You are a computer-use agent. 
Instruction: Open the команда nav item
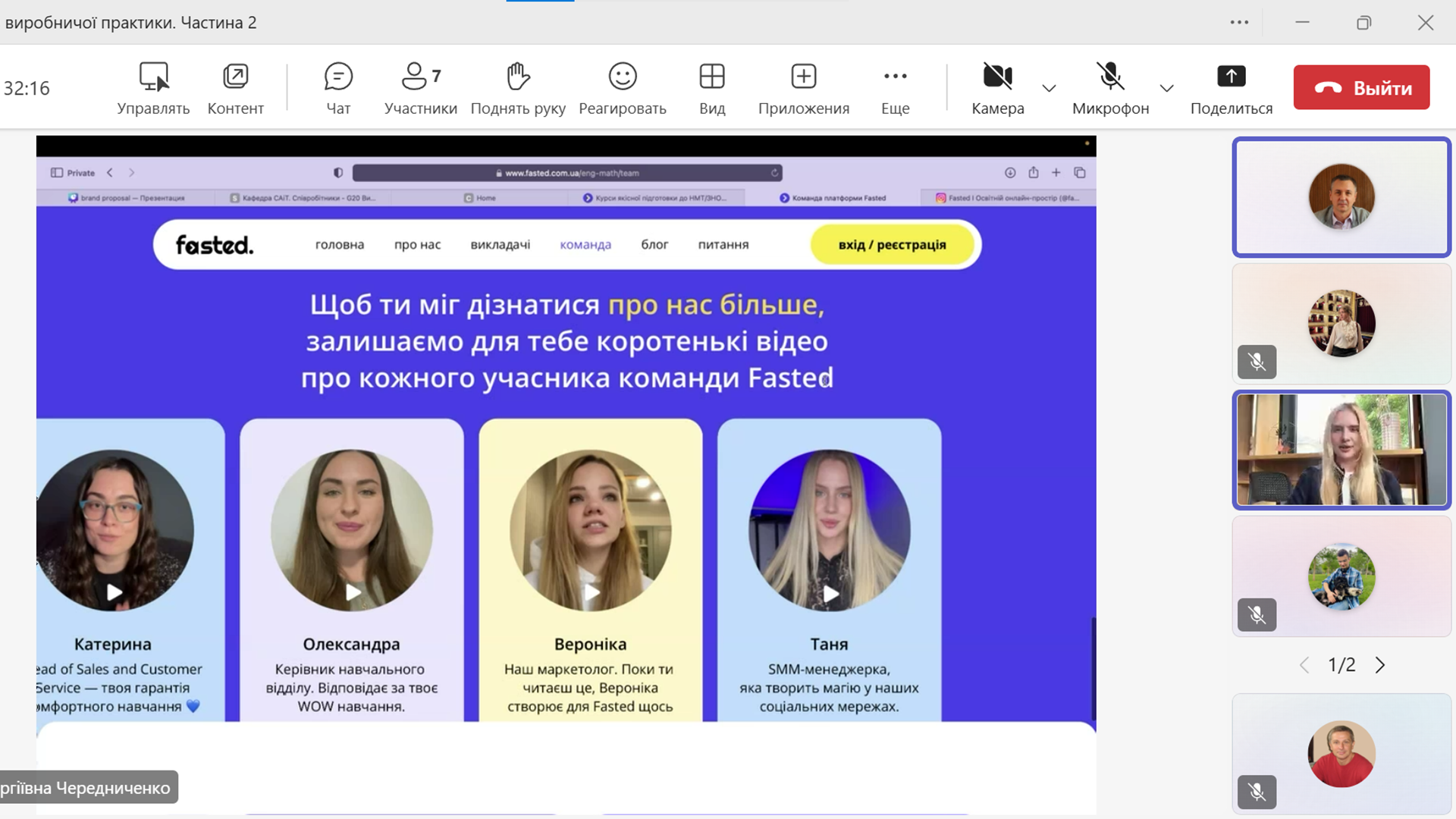click(x=585, y=244)
